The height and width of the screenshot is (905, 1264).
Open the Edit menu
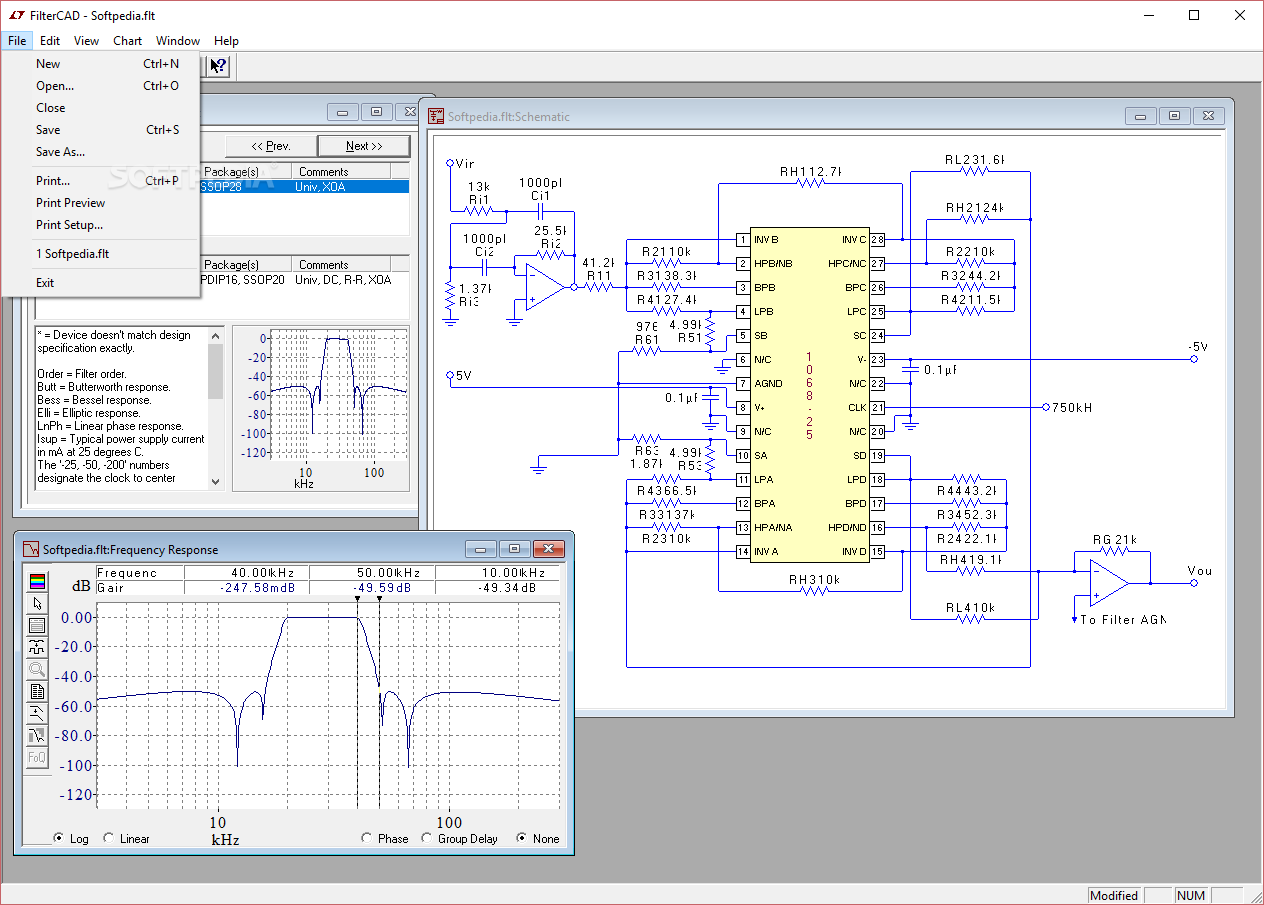(50, 41)
